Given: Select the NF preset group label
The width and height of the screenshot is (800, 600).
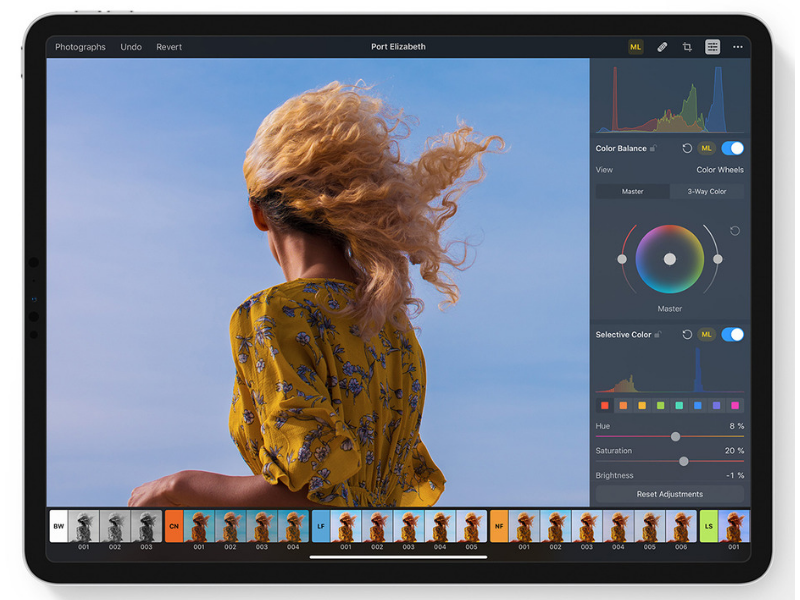Looking at the screenshot, I should click(x=499, y=526).
